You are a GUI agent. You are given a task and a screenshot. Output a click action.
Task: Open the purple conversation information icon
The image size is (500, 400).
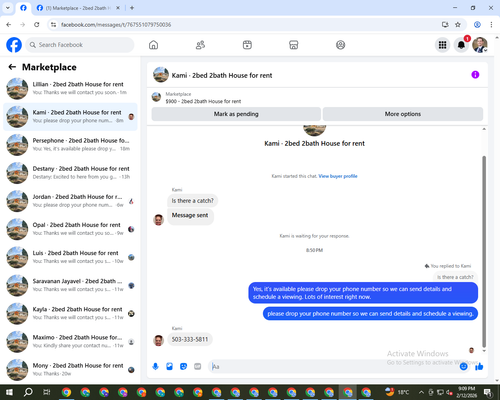(475, 75)
